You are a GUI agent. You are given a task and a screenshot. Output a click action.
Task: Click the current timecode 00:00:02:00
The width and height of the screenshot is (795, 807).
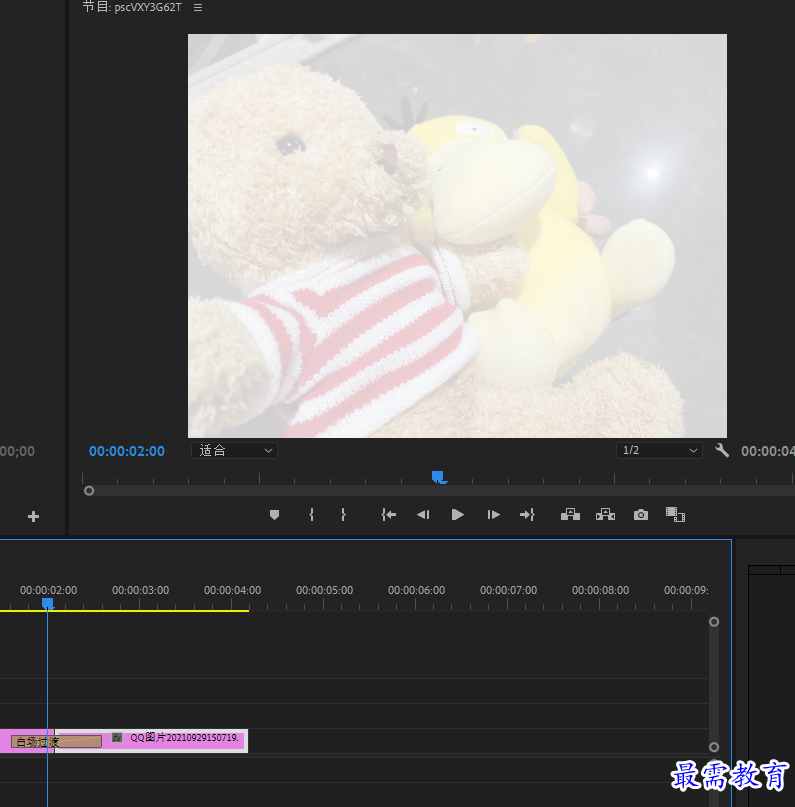(127, 451)
